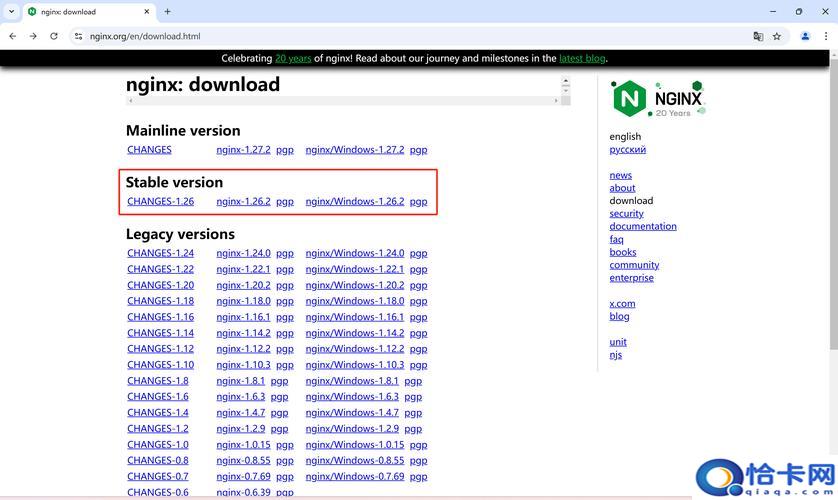
Task: Open the documentation link in sidebar
Action: 643,226
